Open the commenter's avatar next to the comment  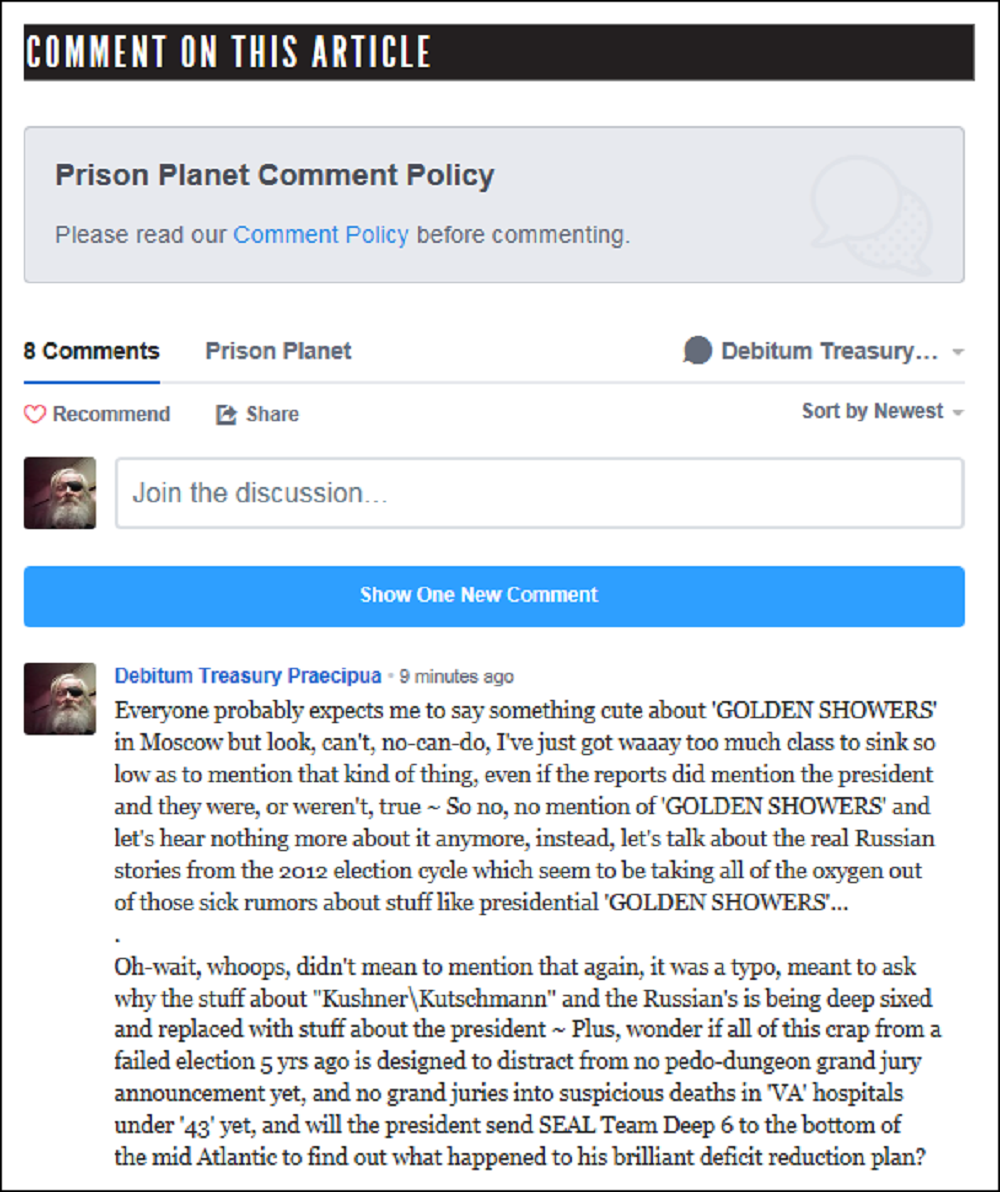click(x=60, y=698)
